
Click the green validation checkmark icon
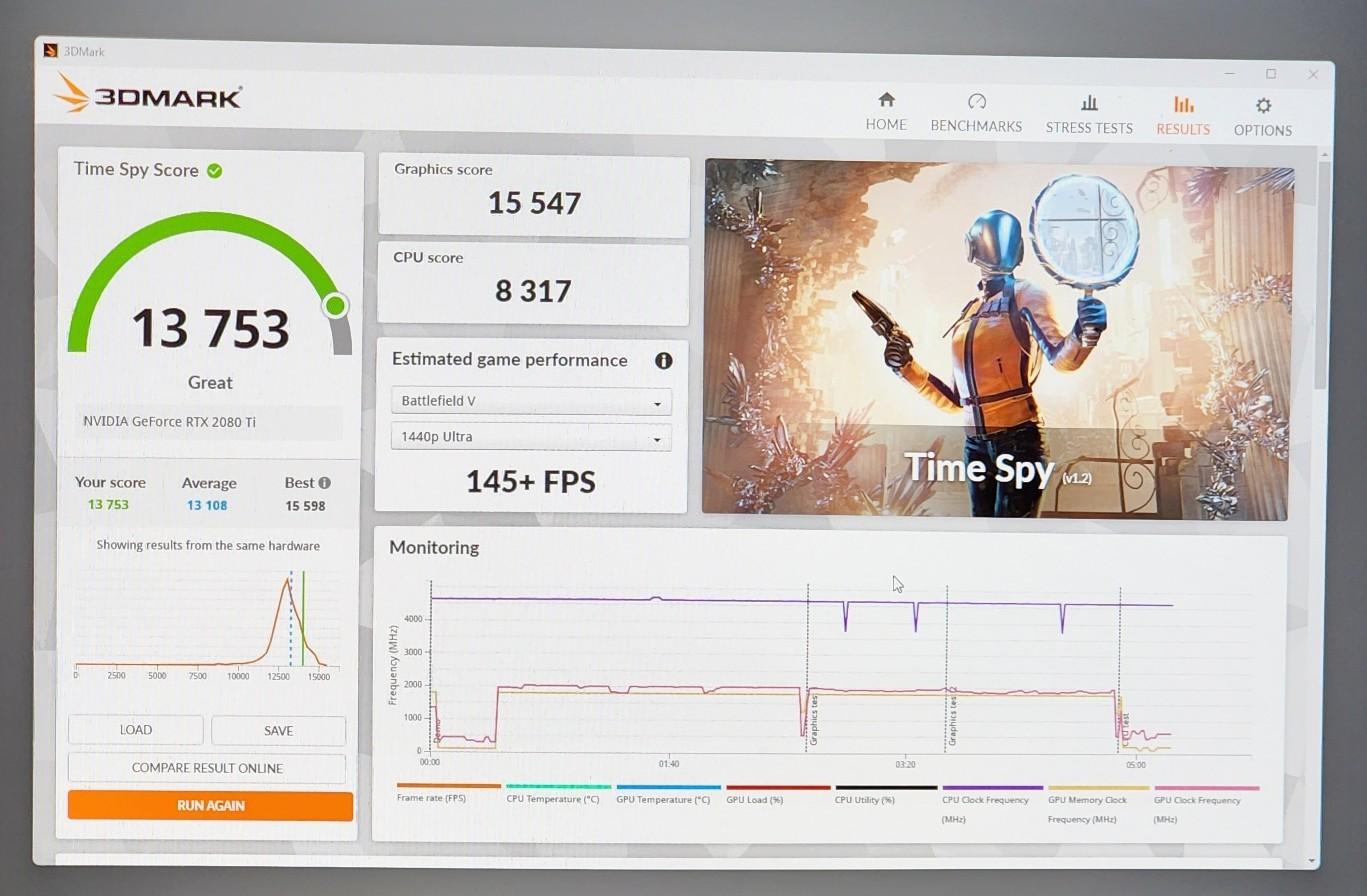point(214,171)
